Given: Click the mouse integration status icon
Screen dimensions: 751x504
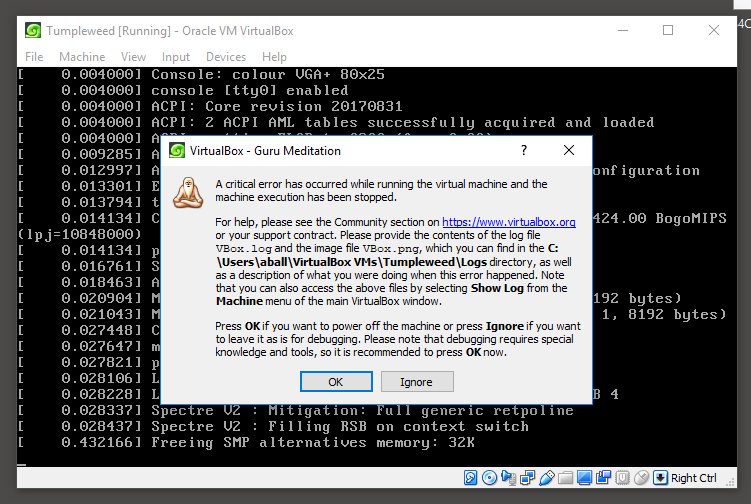Looking at the screenshot, I should pyautogui.click(x=641, y=478).
